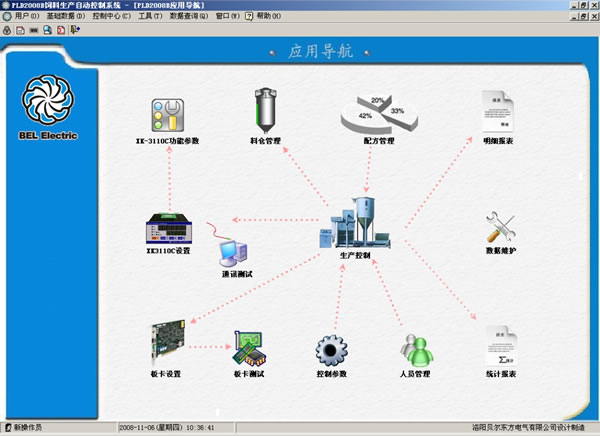
Task: Click the 料仓管理 label
Action: 266,141
